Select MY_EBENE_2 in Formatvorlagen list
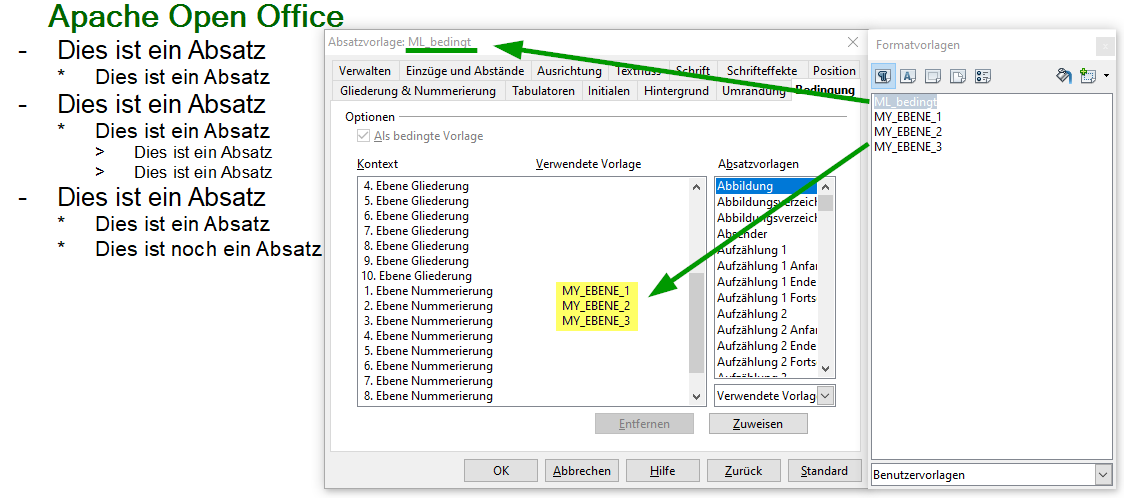The height and width of the screenshot is (498, 1124). pos(908,131)
